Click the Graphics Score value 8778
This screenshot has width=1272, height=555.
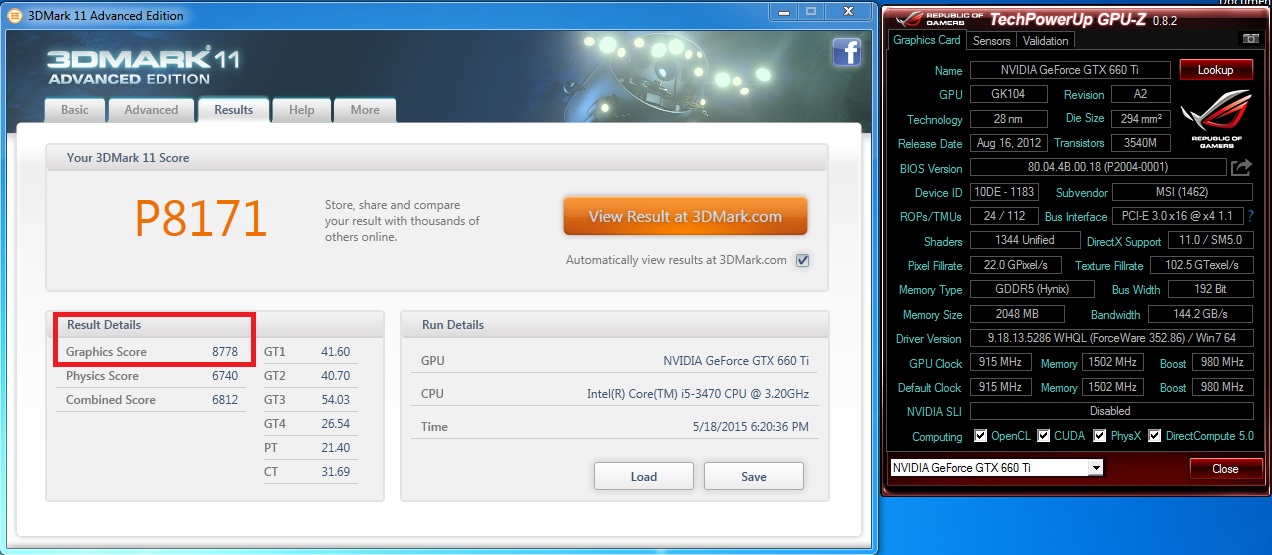click(x=224, y=352)
